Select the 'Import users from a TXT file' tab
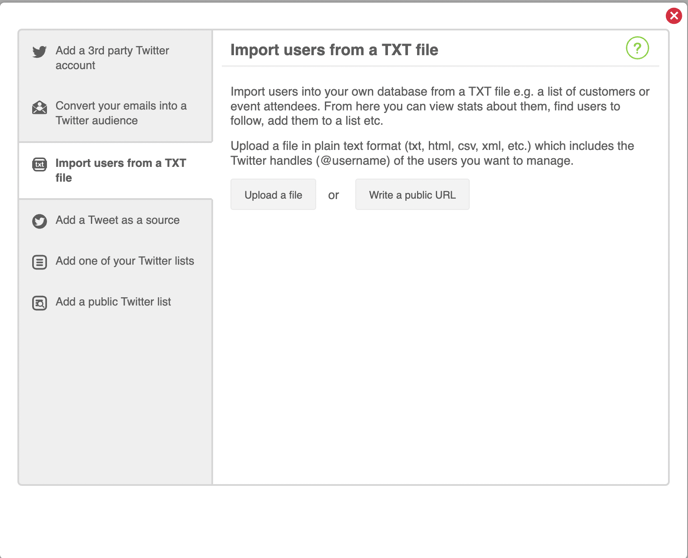This screenshot has width=688, height=558. pyautogui.click(x=115, y=170)
